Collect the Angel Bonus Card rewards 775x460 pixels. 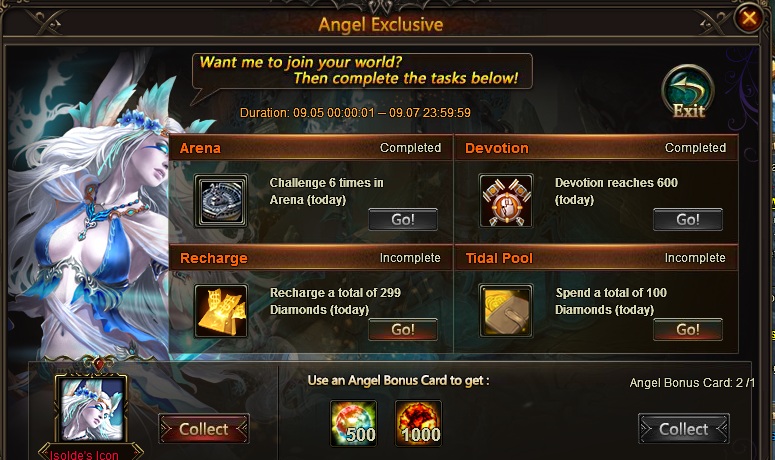coord(684,428)
